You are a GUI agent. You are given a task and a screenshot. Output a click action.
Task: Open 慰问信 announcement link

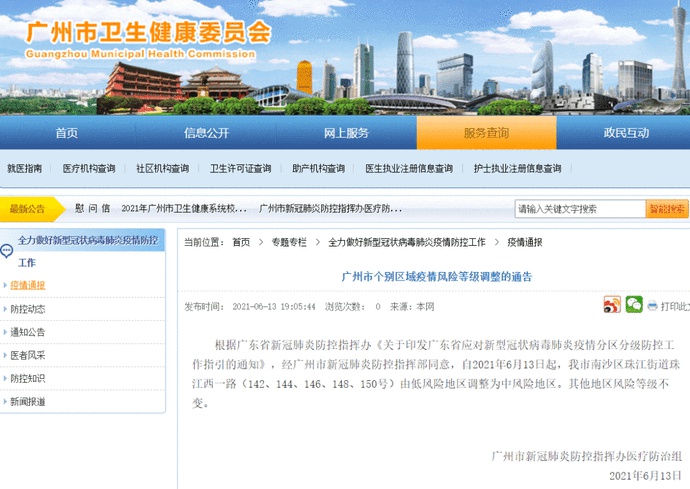(92, 209)
